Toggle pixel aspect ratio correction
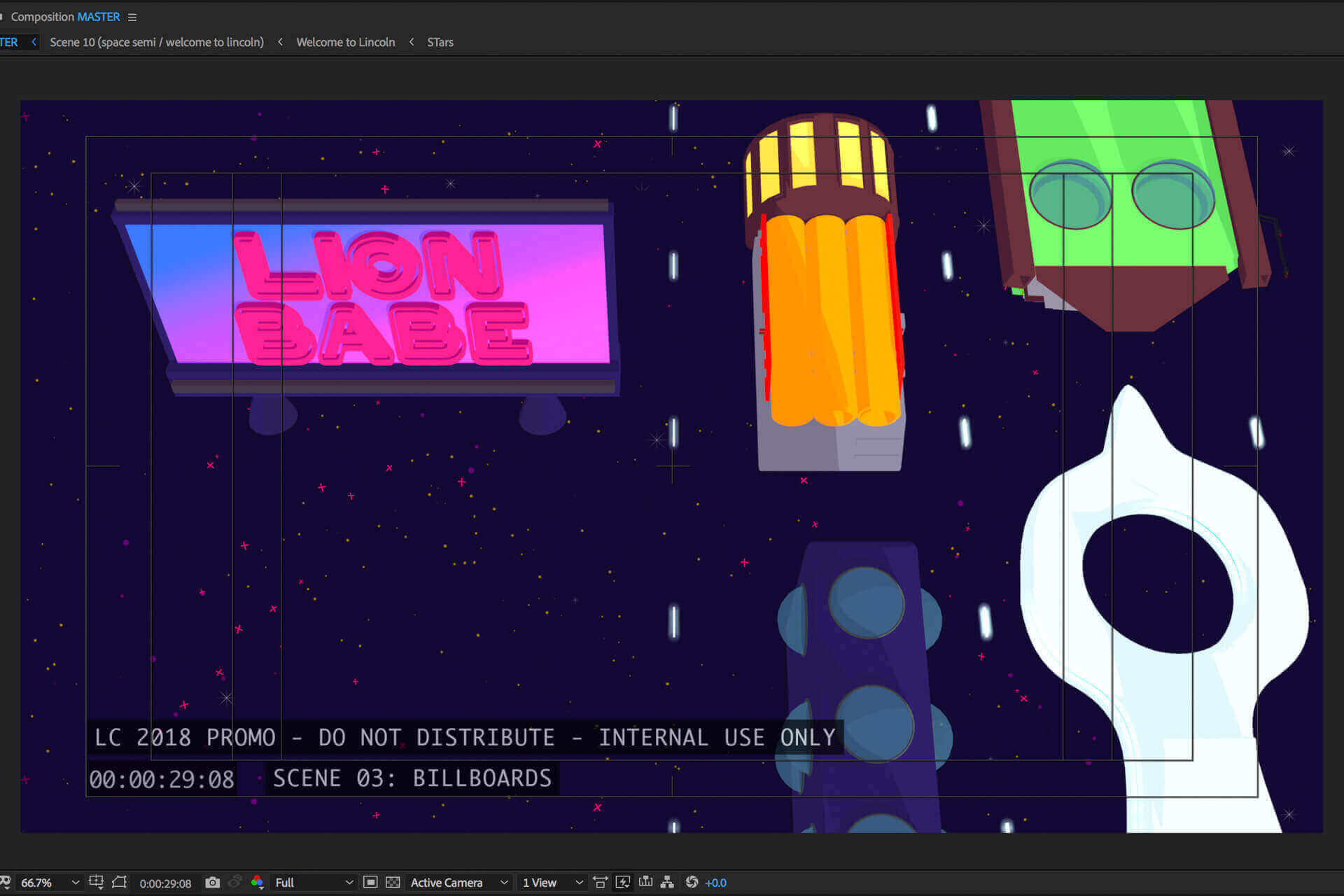 click(600, 882)
